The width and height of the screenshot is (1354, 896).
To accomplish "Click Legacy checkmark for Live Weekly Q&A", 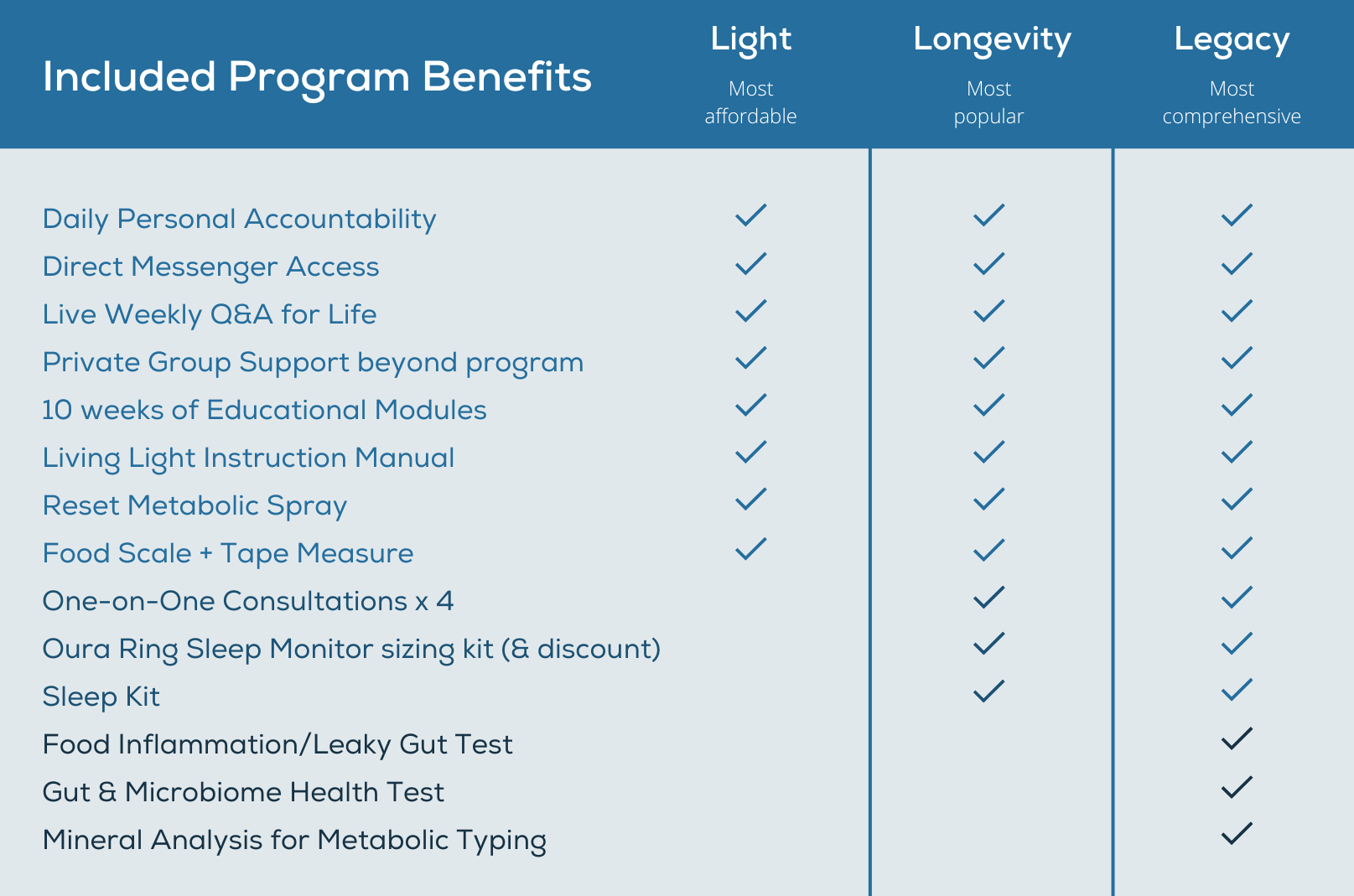I will [1237, 311].
